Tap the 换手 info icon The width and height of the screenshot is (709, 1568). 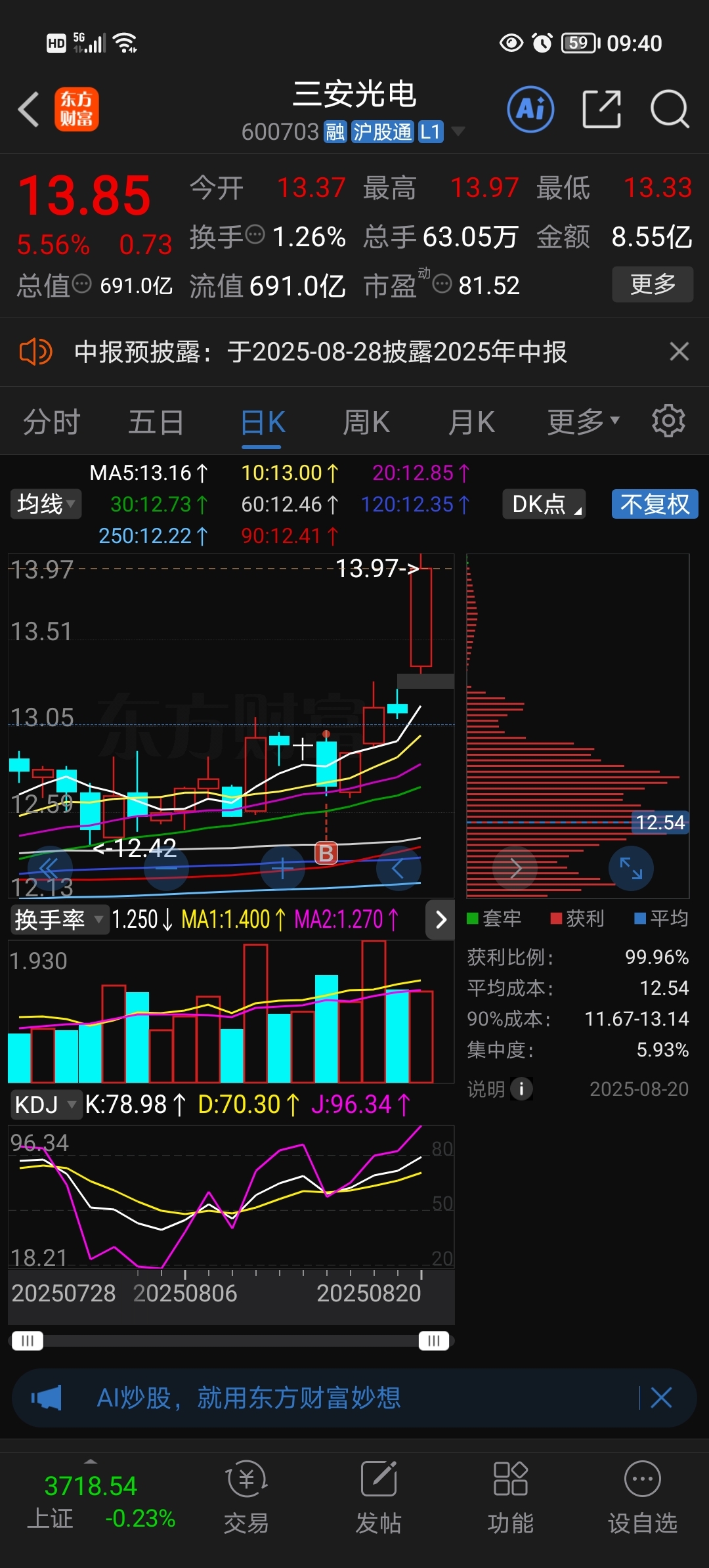(x=255, y=234)
